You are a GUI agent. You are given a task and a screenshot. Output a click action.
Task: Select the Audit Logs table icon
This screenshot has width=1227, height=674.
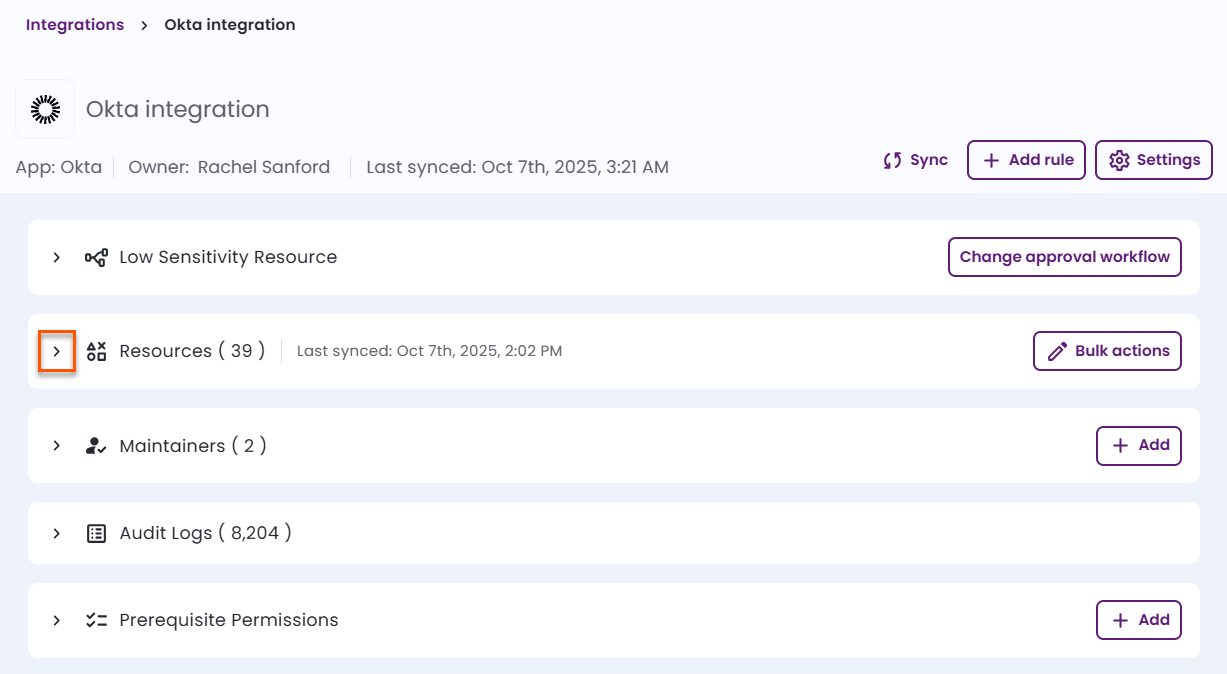click(x=95, y=533)
